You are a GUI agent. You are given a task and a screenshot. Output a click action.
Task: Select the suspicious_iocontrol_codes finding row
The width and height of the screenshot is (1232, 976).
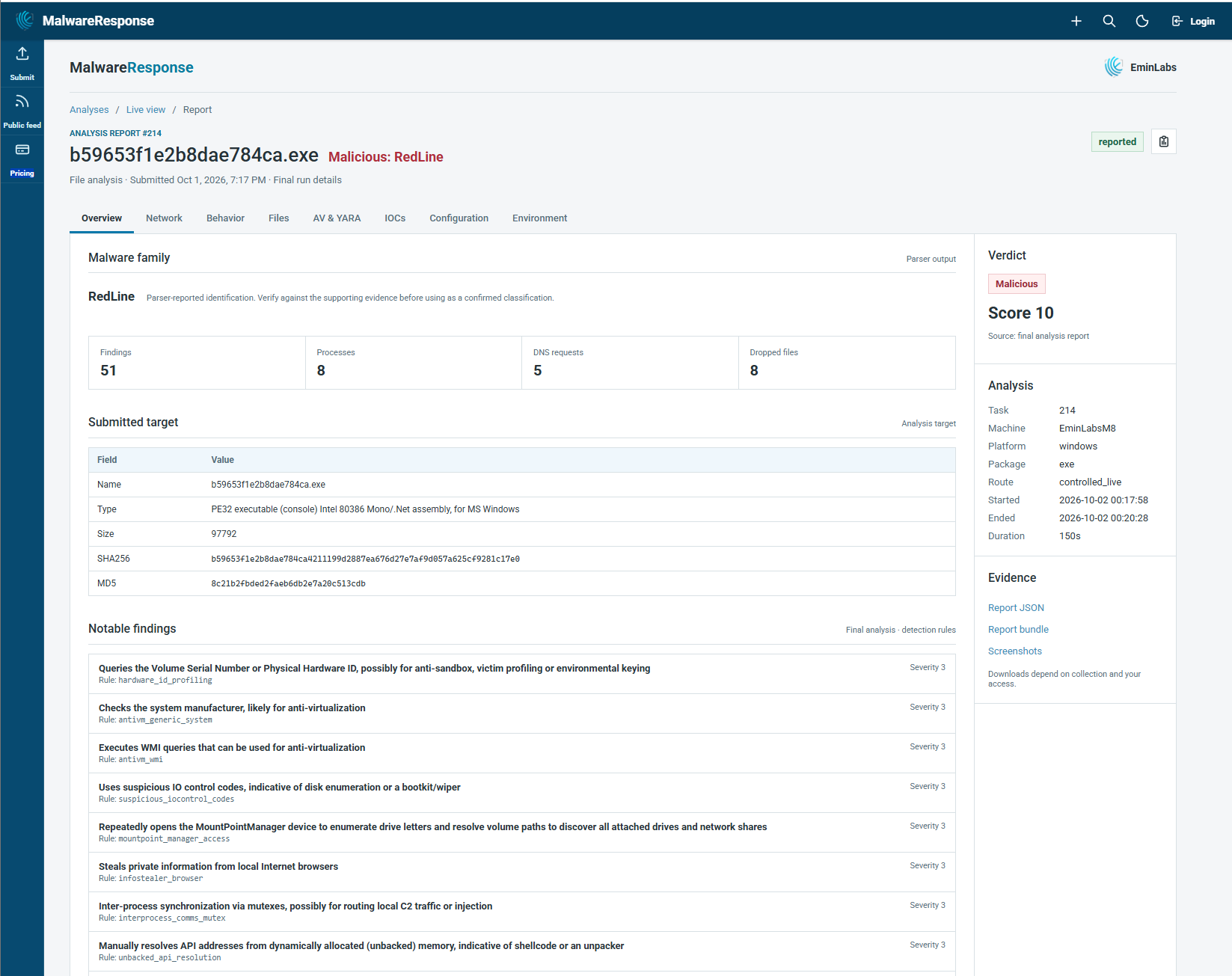522,793
